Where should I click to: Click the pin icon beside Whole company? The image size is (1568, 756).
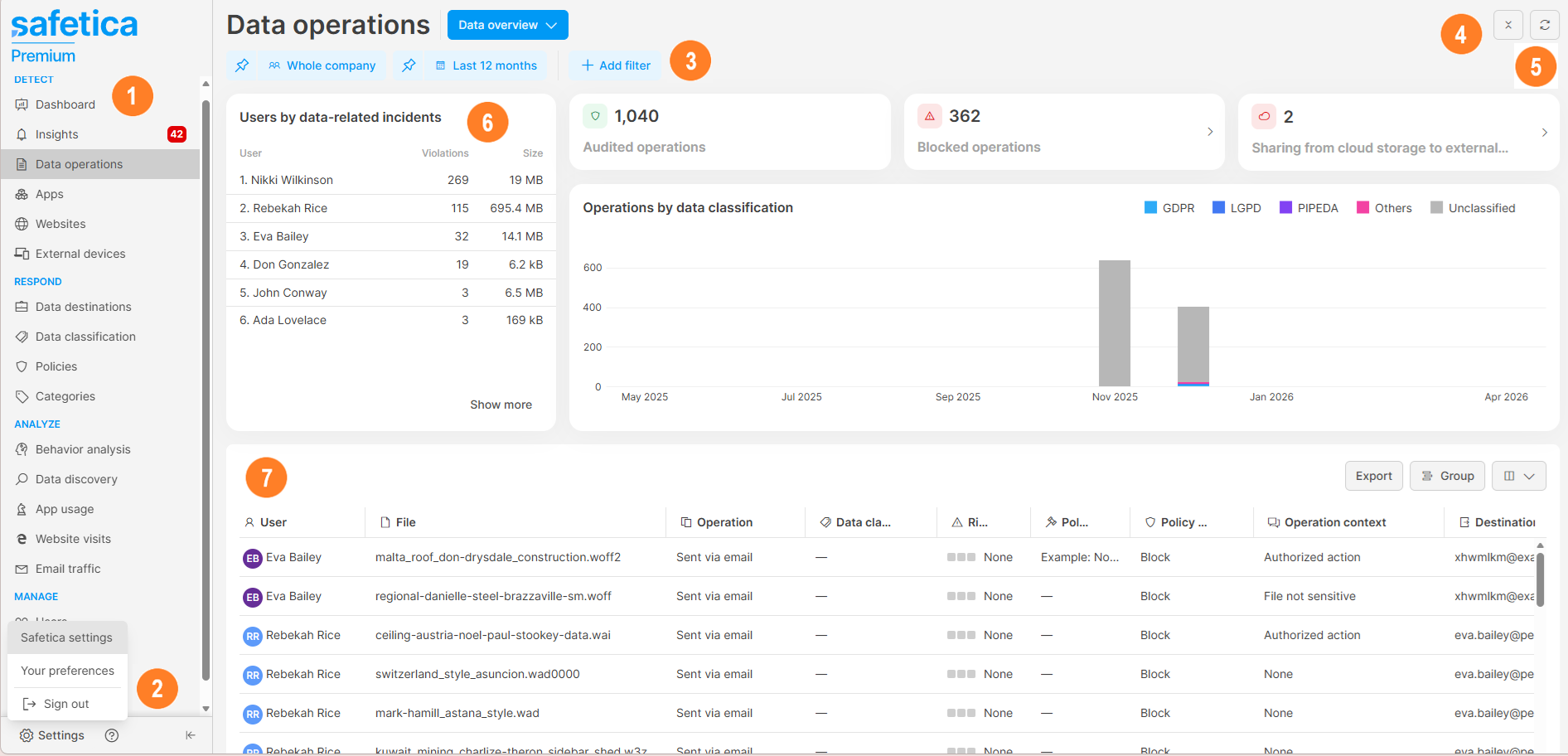(242, 65)
